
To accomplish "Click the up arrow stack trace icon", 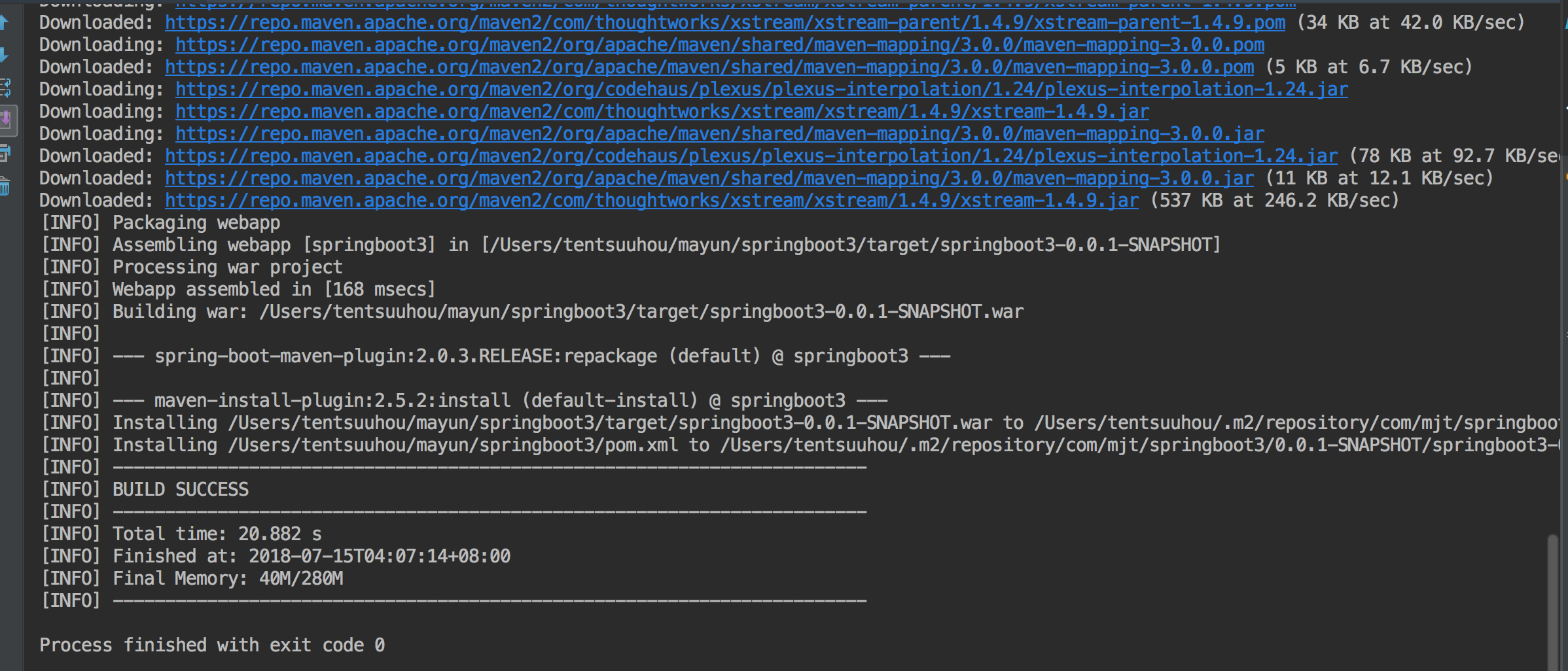I will (x=4, y=23).
